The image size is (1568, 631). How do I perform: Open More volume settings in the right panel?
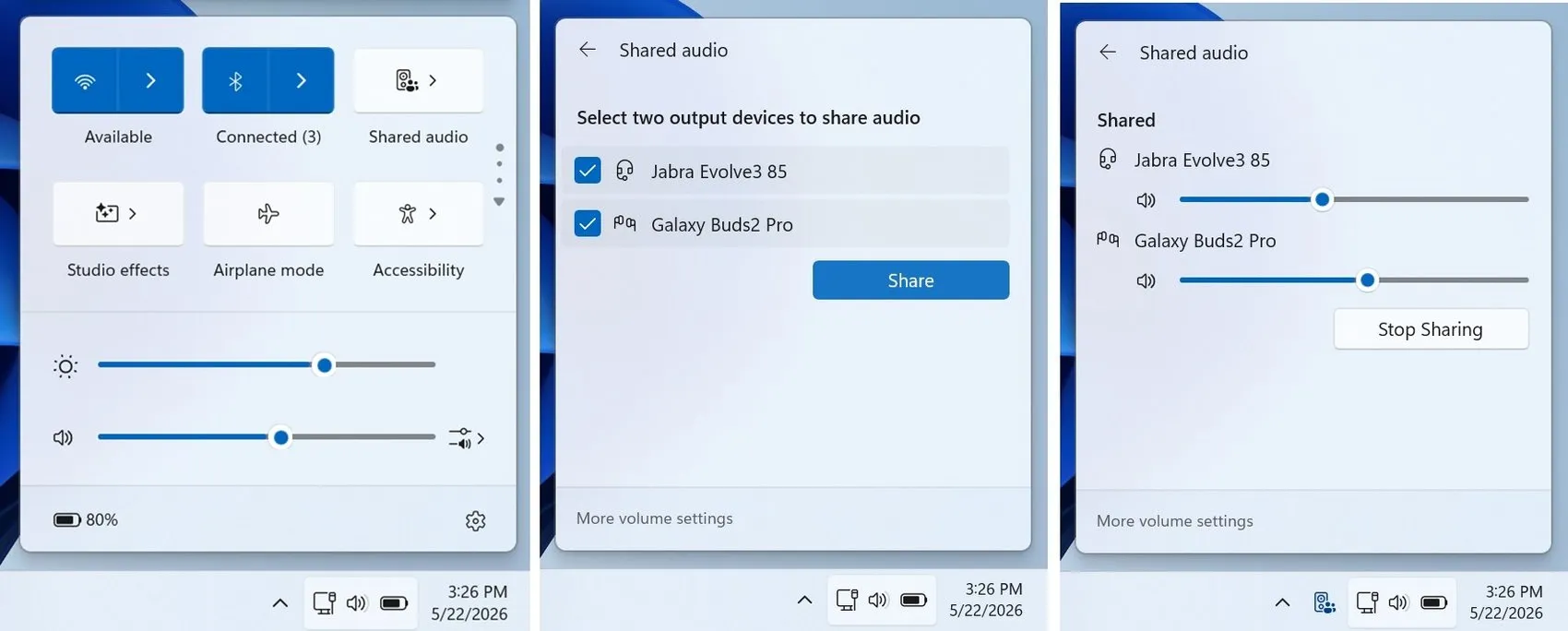coord(1175,521)
